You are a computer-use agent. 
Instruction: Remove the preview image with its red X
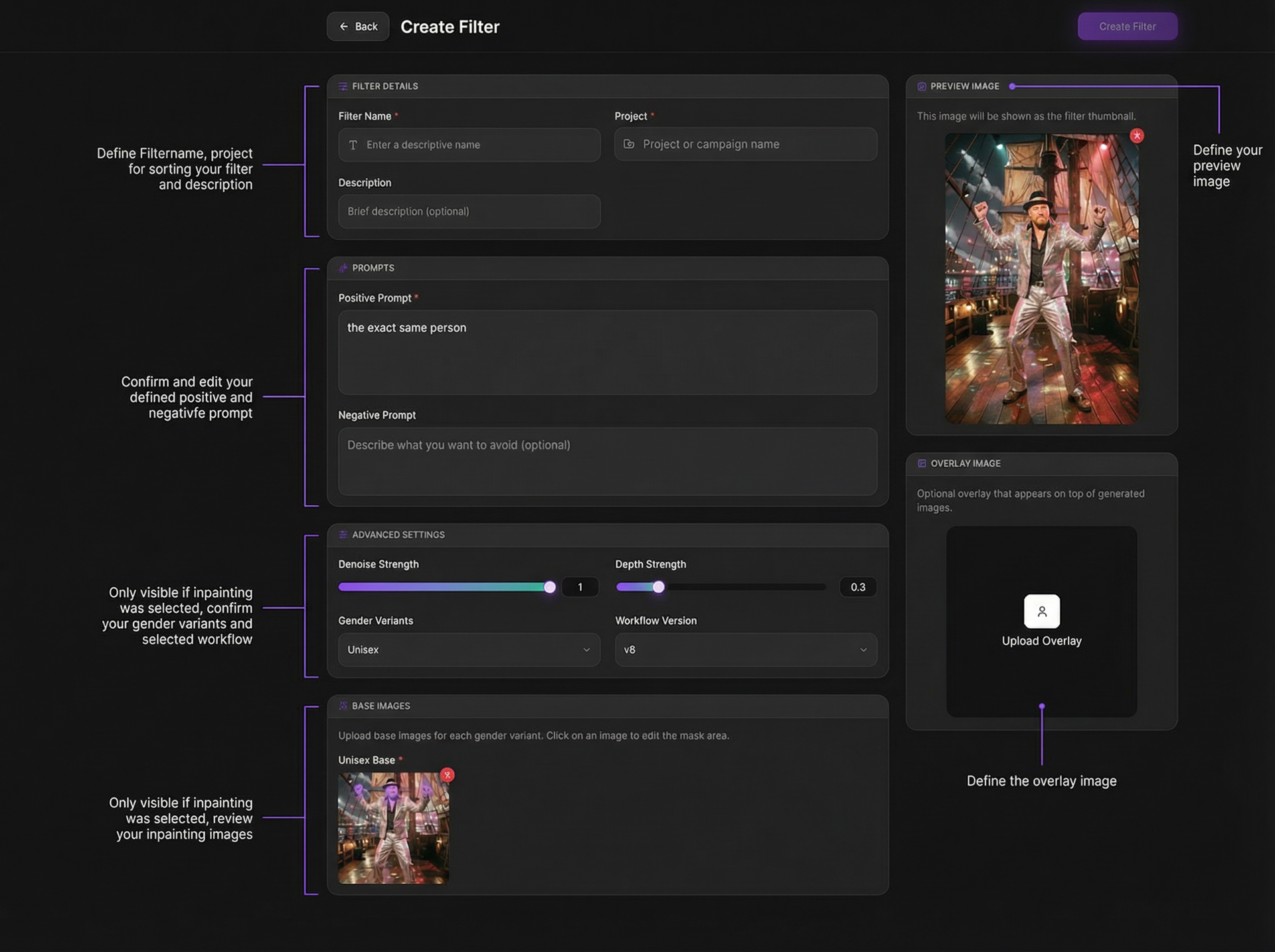(1138, 135)
